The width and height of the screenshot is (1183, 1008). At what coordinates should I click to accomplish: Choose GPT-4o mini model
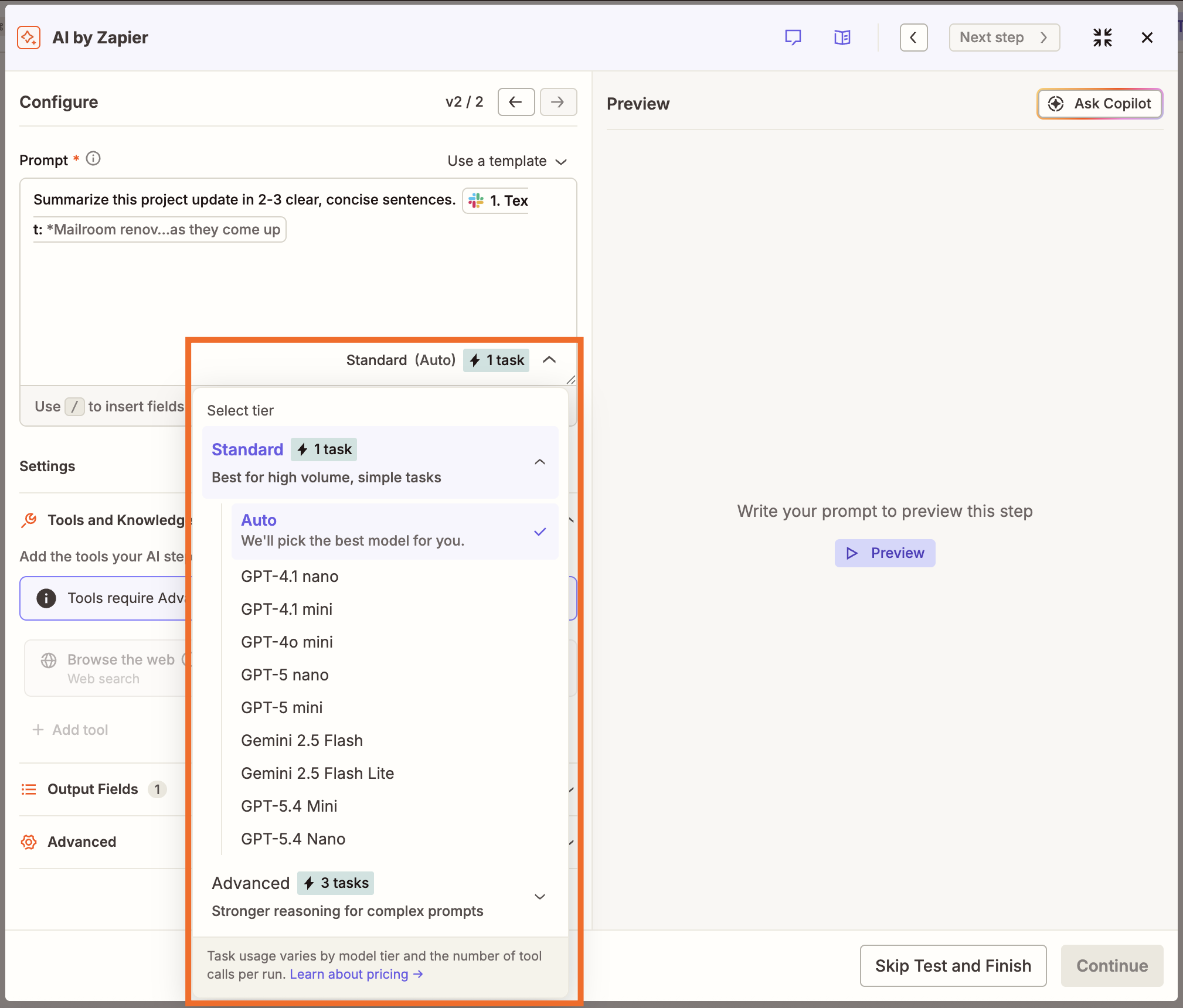(x=287, y=642)
